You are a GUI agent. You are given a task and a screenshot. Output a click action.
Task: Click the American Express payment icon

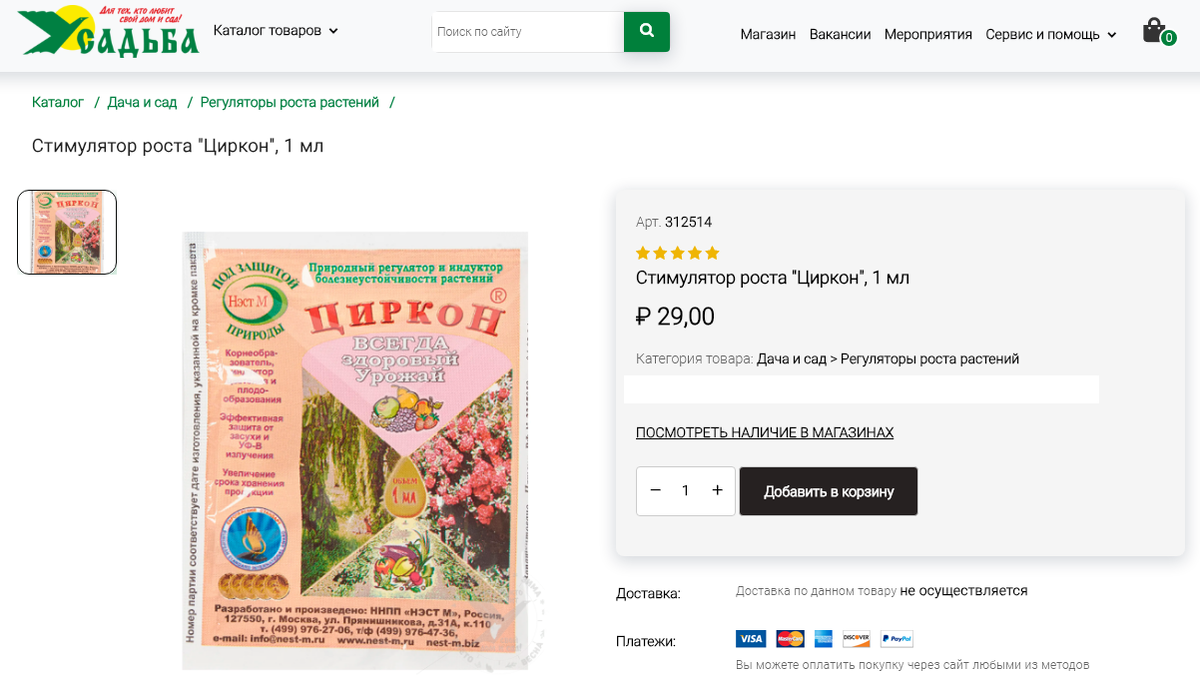[824, 639]
